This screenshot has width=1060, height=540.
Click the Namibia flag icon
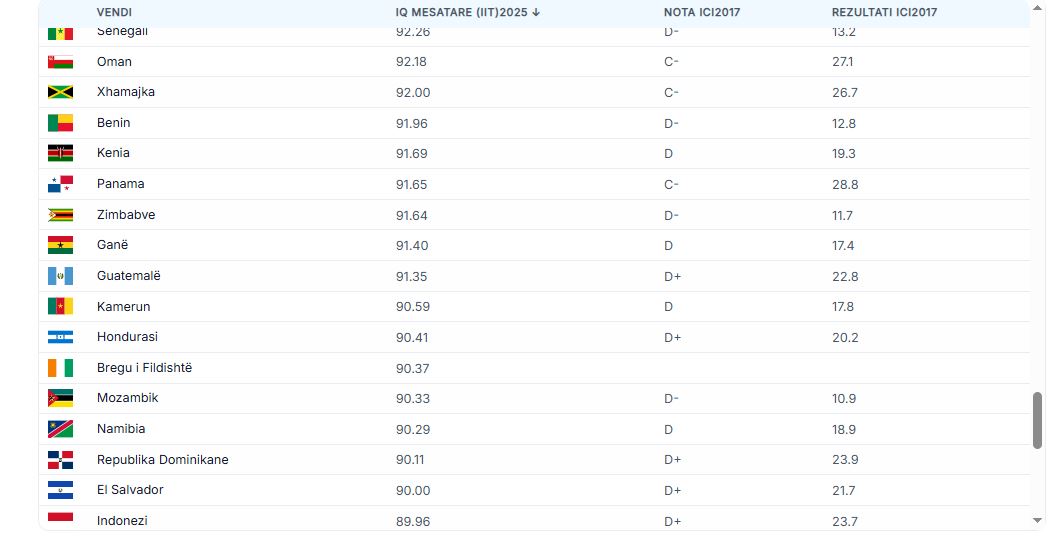60,429
